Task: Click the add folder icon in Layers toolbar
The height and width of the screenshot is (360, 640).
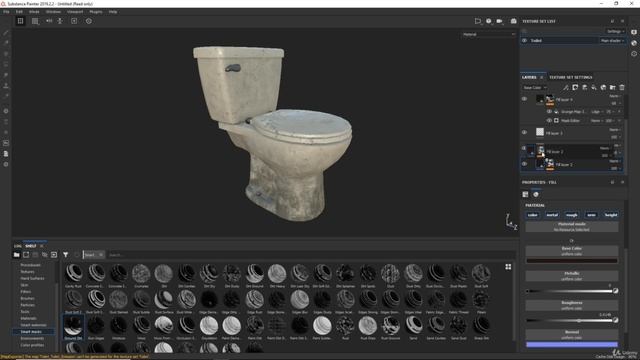Action: (613, 87)
